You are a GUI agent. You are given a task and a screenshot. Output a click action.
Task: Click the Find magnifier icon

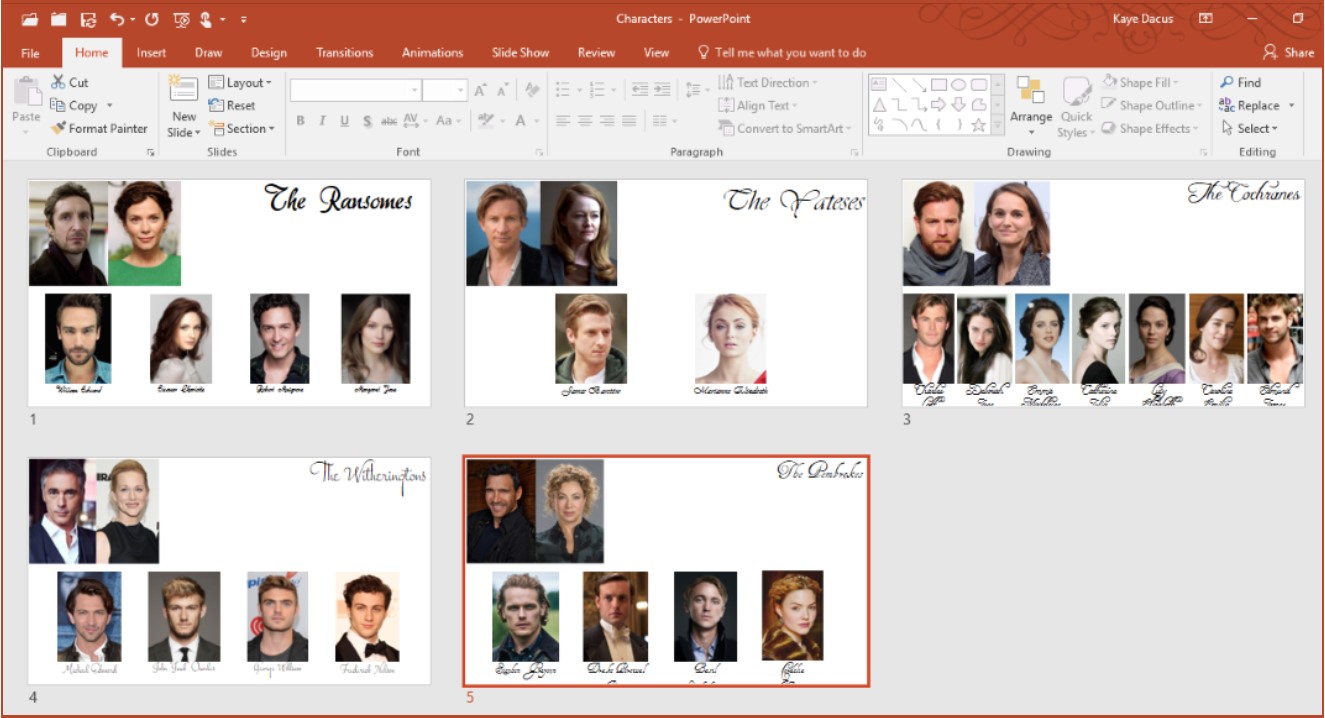point(1227,82)
